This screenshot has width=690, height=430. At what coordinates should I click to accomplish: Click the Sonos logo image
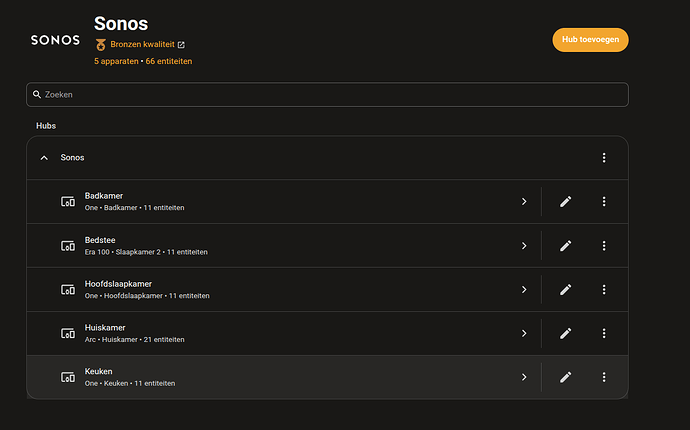click(x=55, y=40)
